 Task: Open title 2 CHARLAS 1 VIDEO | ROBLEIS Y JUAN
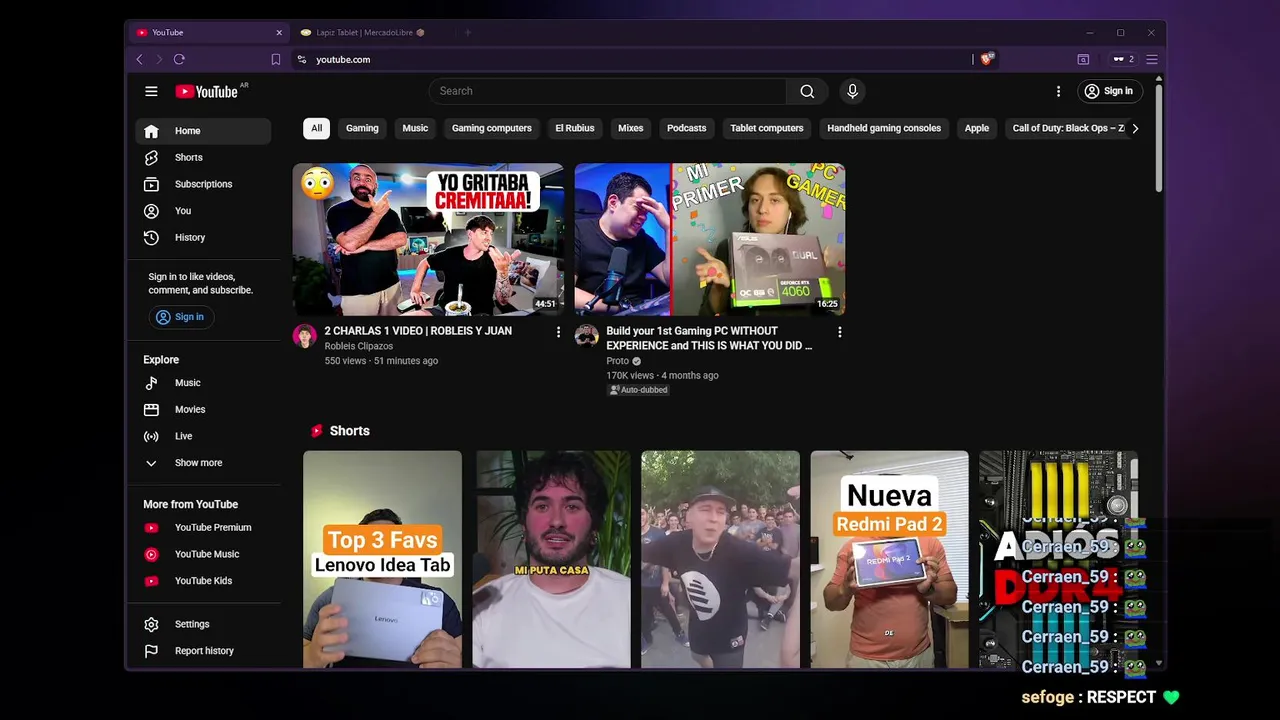418,331
